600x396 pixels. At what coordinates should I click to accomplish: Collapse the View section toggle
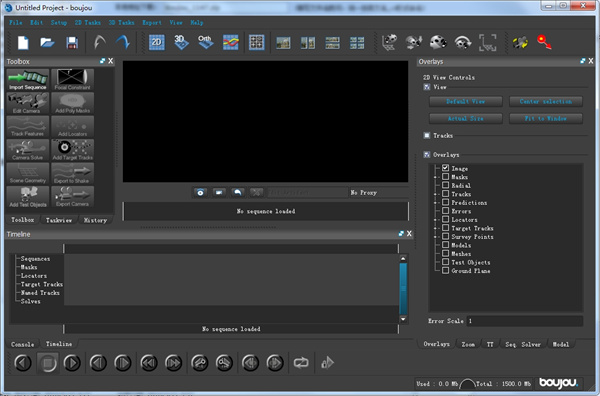point(427,87)
